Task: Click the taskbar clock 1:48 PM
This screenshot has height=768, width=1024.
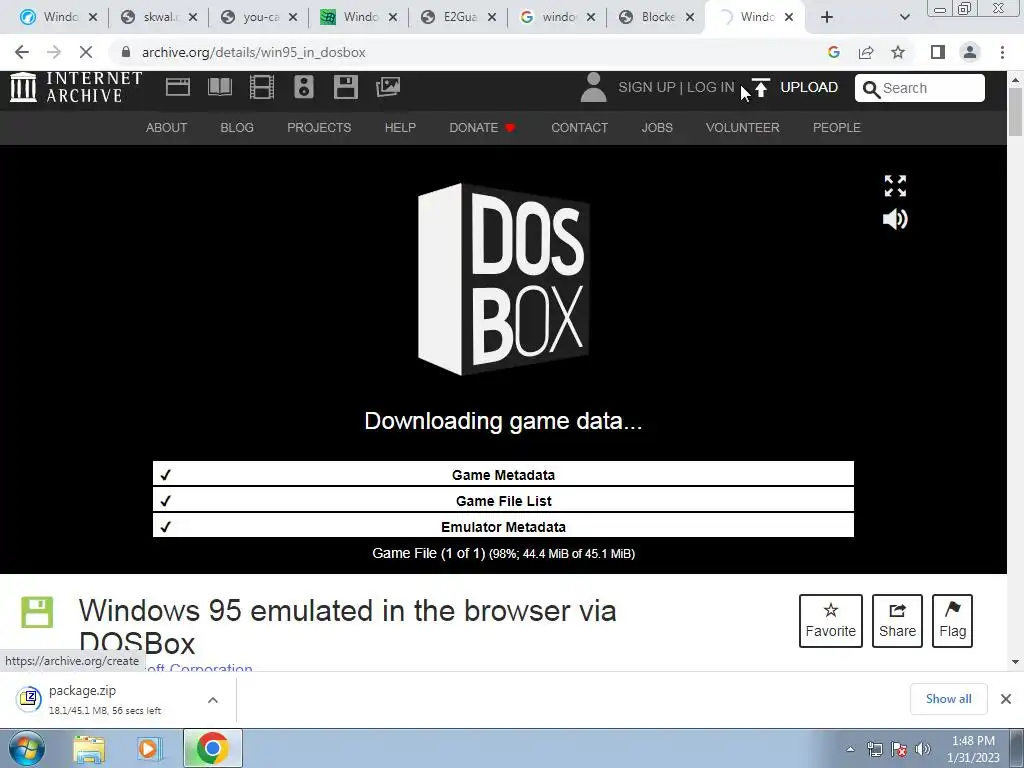Action: pos(973,741)
